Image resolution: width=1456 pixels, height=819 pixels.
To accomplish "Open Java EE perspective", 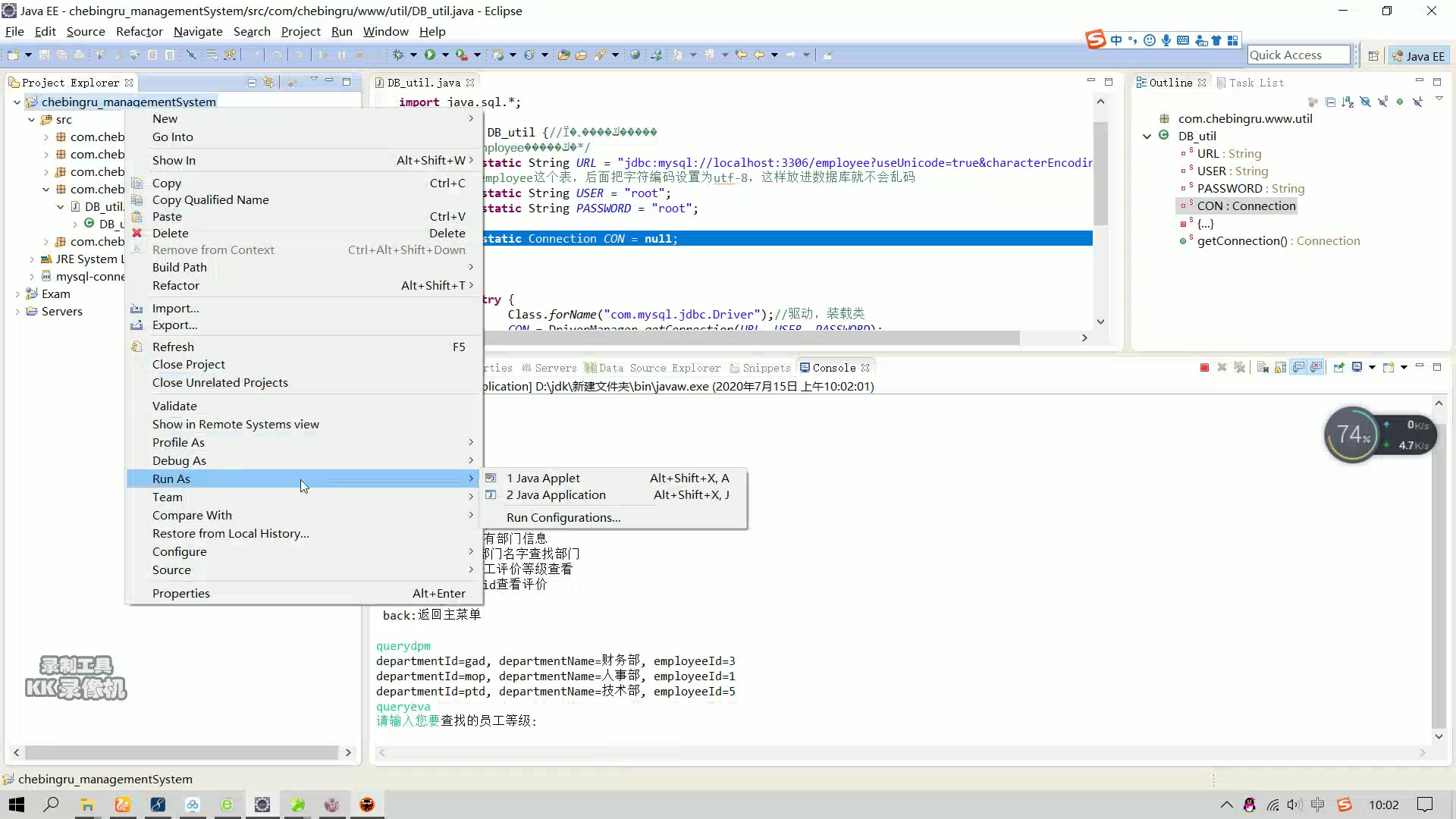I will coord(1418,56).
